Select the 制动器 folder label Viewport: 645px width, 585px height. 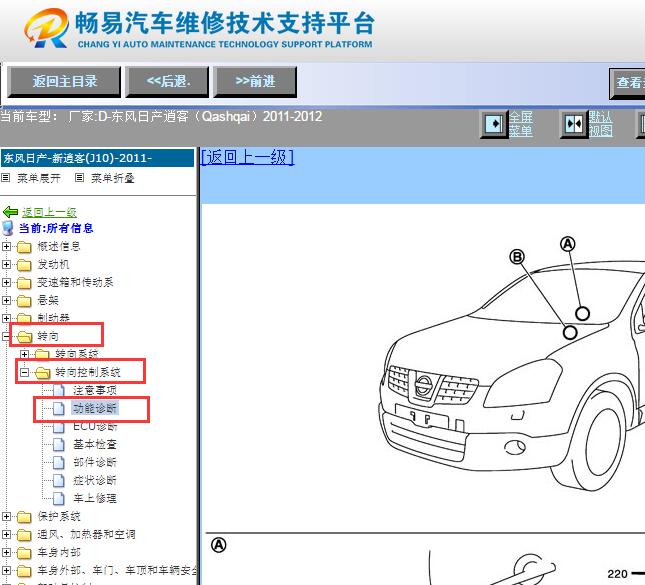[x=53, y=318]
